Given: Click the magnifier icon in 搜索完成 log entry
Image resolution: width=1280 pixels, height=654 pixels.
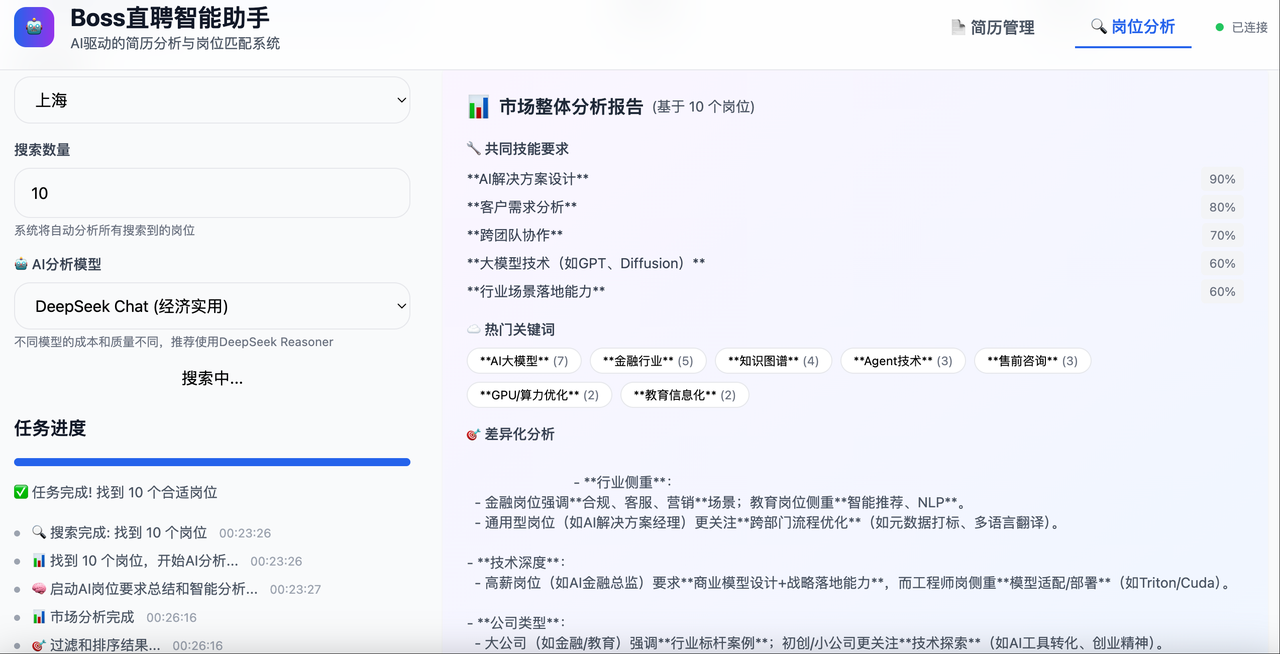Looking at the screenshot, I should point(39,532).
